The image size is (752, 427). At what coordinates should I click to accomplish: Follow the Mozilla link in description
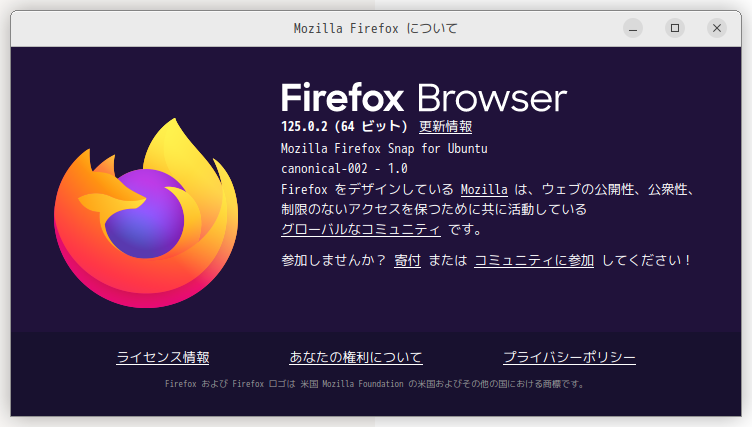tap(484, 190)
